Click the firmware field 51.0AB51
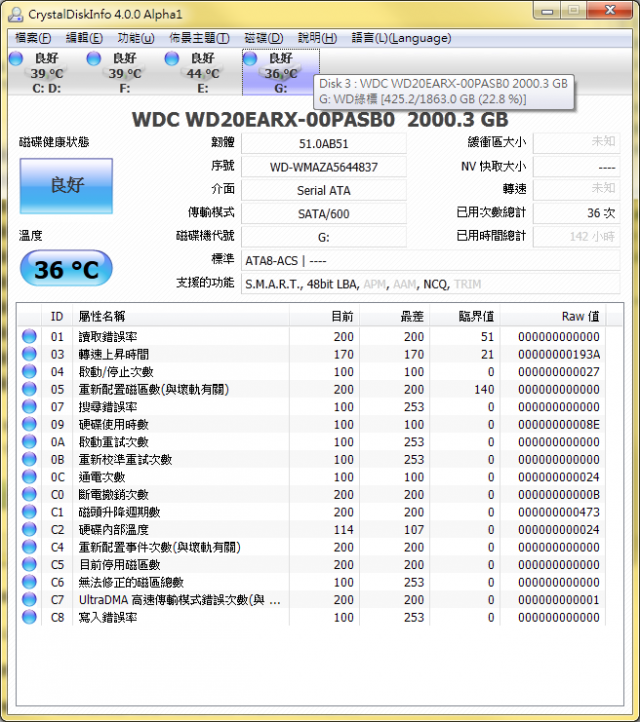 coord(324,143)
